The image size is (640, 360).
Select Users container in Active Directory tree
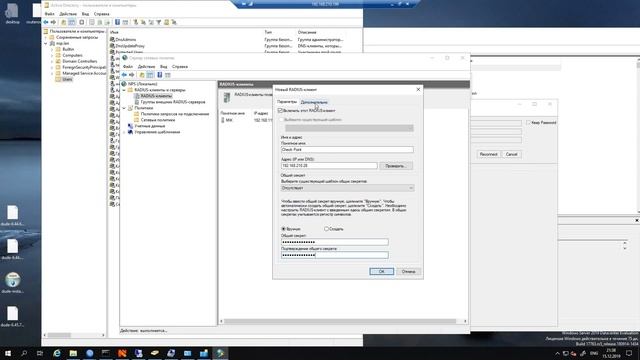[x=67, y=79]
